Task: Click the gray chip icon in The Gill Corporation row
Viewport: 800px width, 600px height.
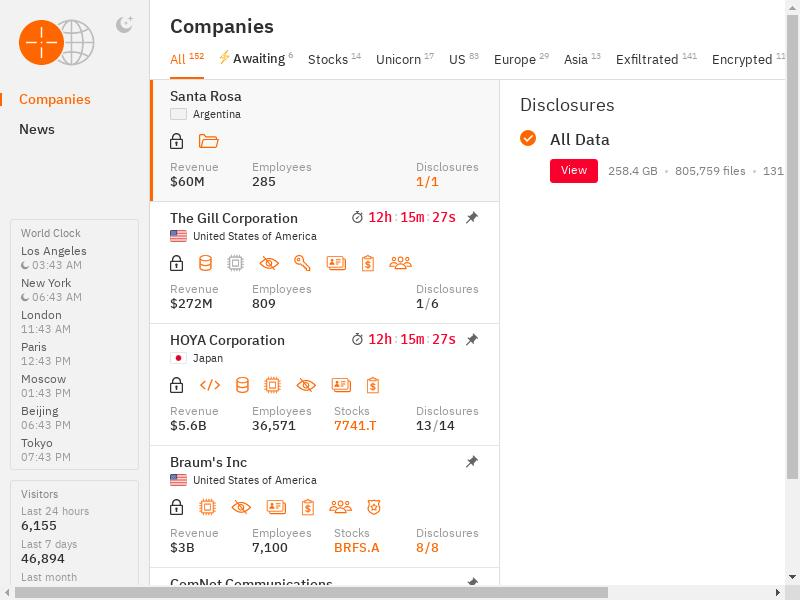Action: point(235,263)
